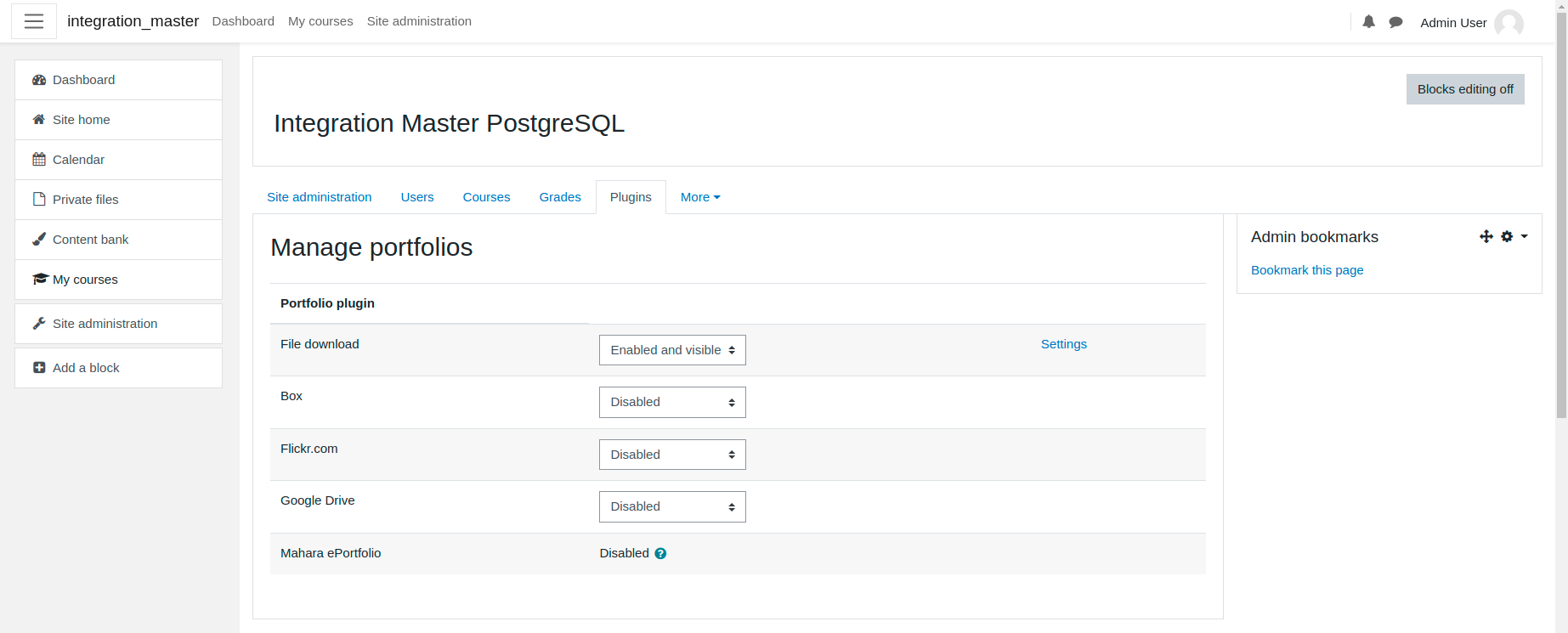Open Dashboard in the left sidebar
This screenshot has width=1568, height=633.
pos(118,80)
